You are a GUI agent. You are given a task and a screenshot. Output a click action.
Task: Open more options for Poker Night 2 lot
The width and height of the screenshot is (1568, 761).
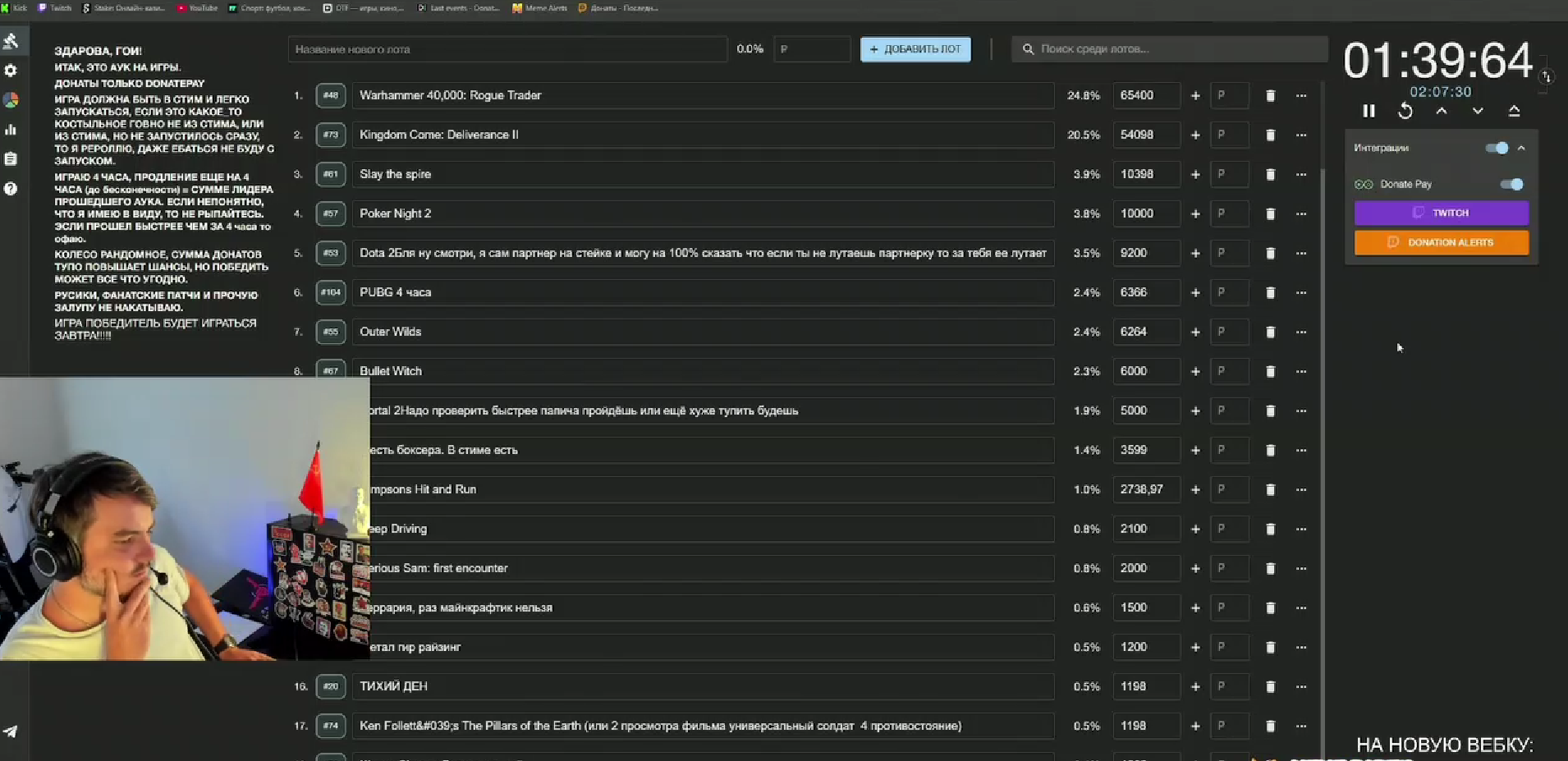coord(1301,213)
